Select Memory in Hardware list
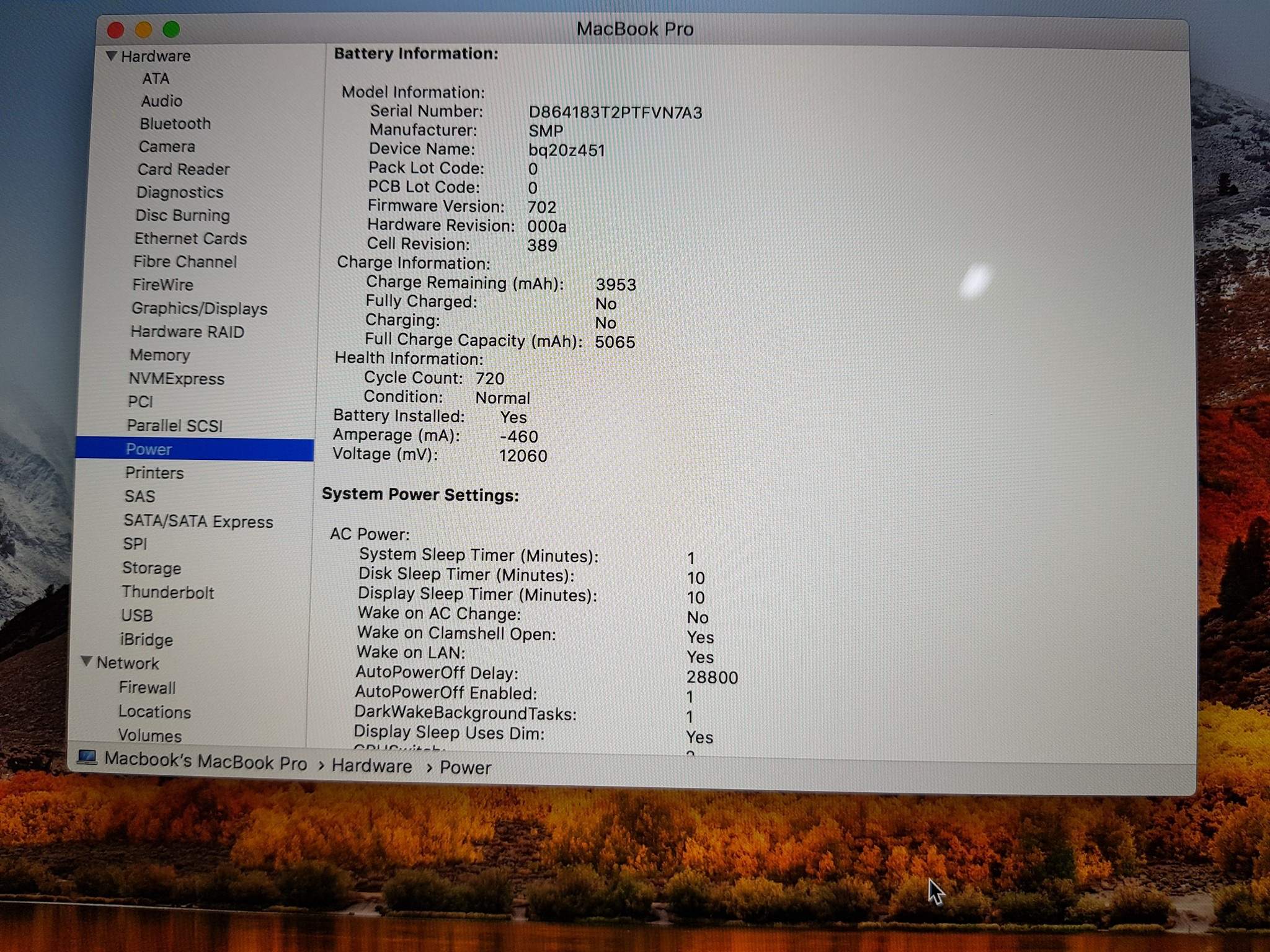This screenshot has height=952, width=1270. (159, 355)
